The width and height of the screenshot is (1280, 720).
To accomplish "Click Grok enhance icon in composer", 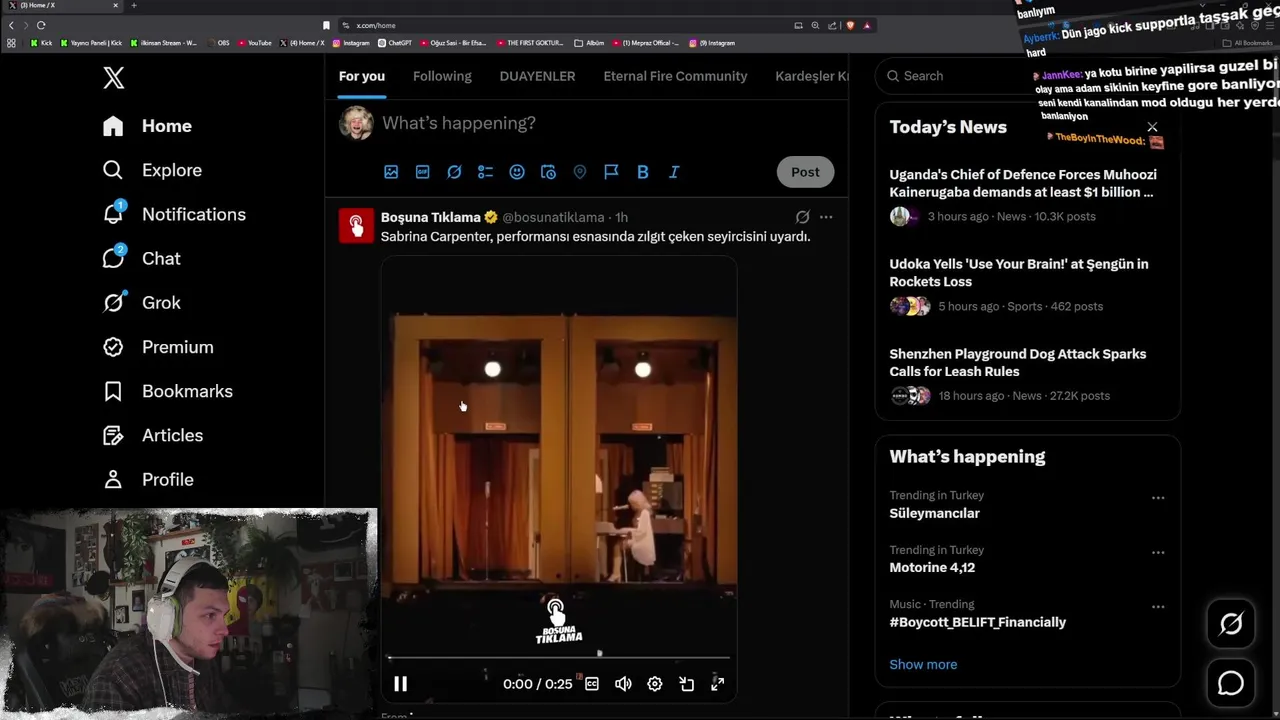I will point(454,172).
